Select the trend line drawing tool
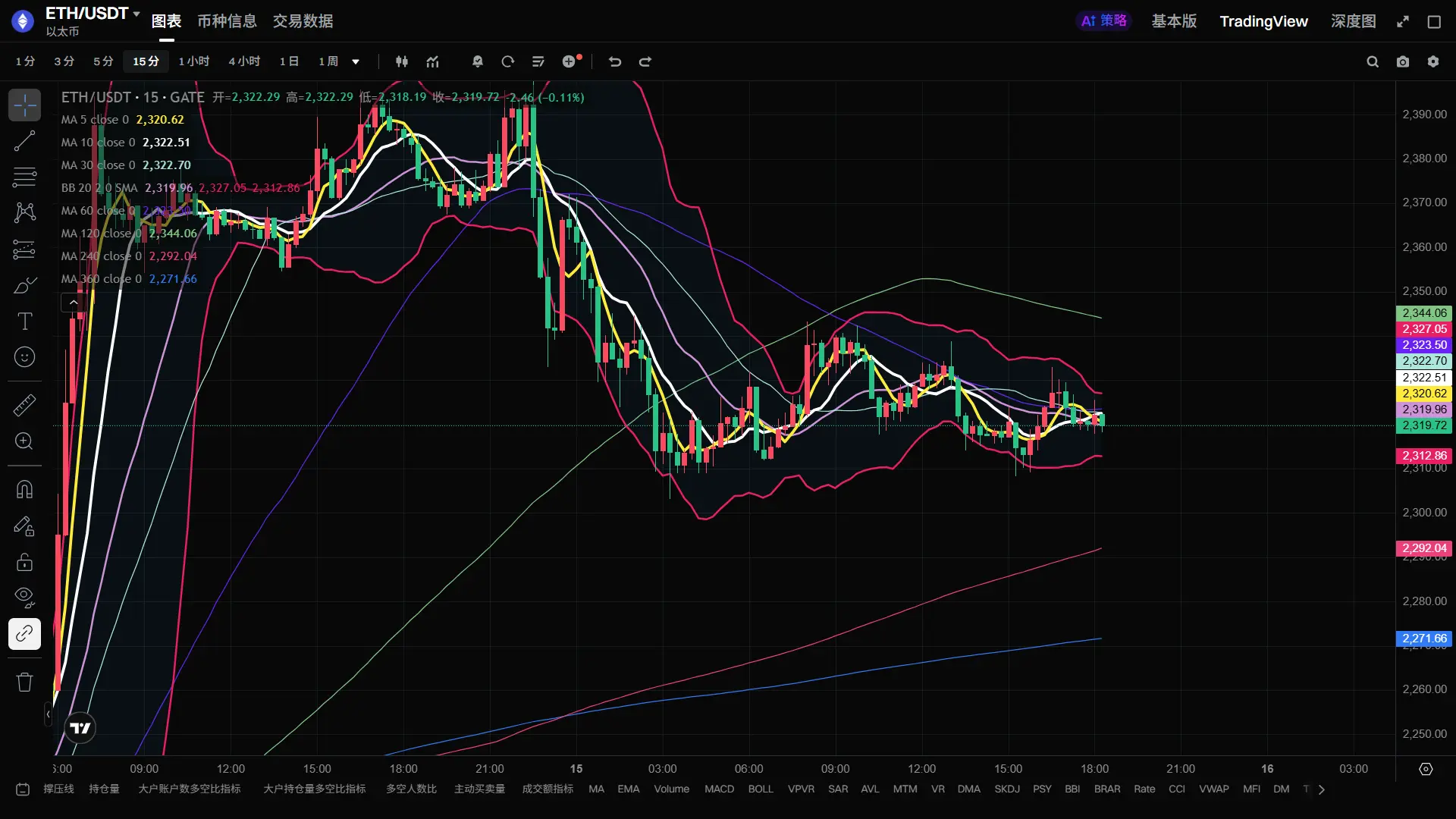Image resolution: width=1456 pixels, height=819 pixels. tap(24, 141)
